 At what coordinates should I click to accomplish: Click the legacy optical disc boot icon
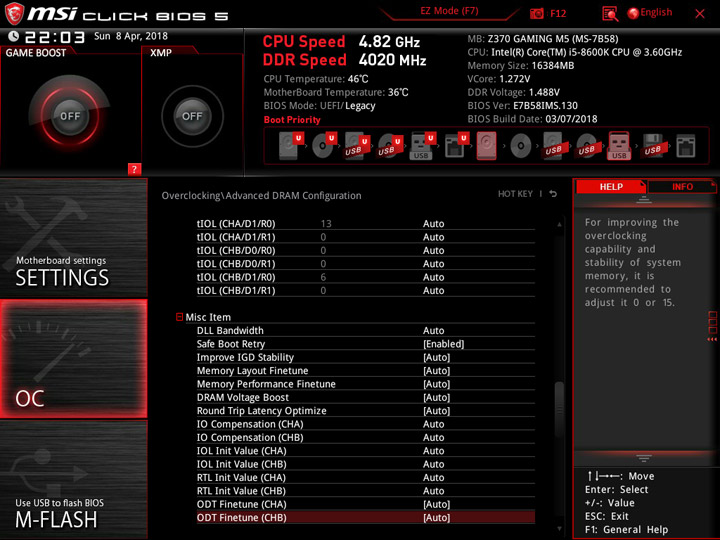(521, 146)
